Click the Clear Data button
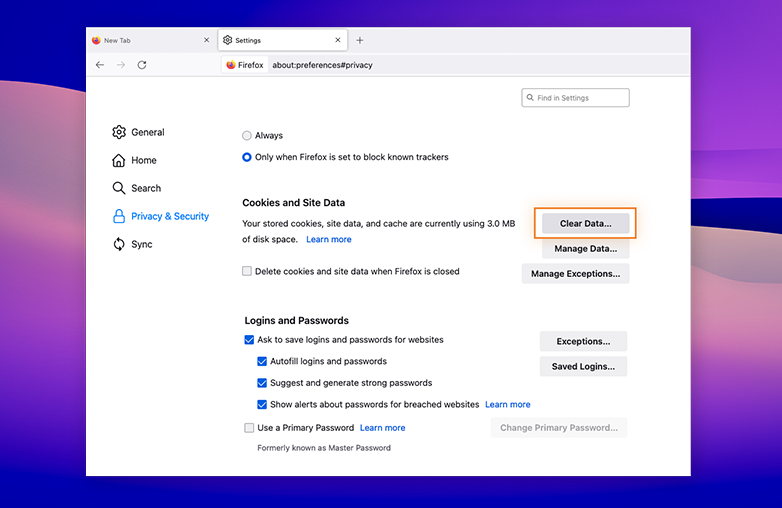The height and width of the screenshot is (508, 782). tap(586, 223)
